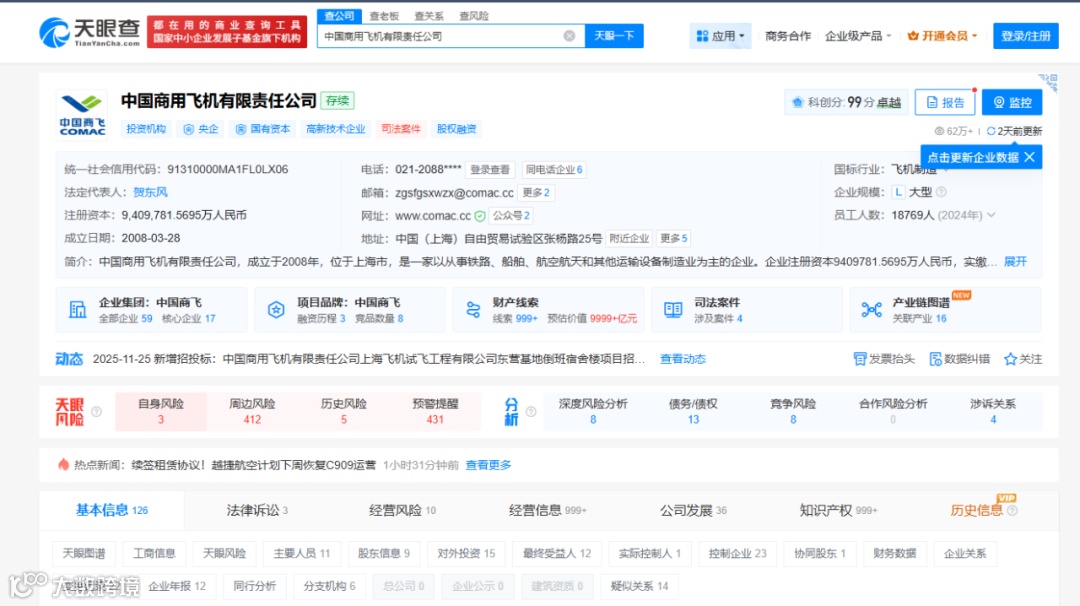Image resolution: width=1080 pixels, height=606 pixels.
Task: Click the info icon beside 大型
Action: pyautogui.click(x=941, y=192)
